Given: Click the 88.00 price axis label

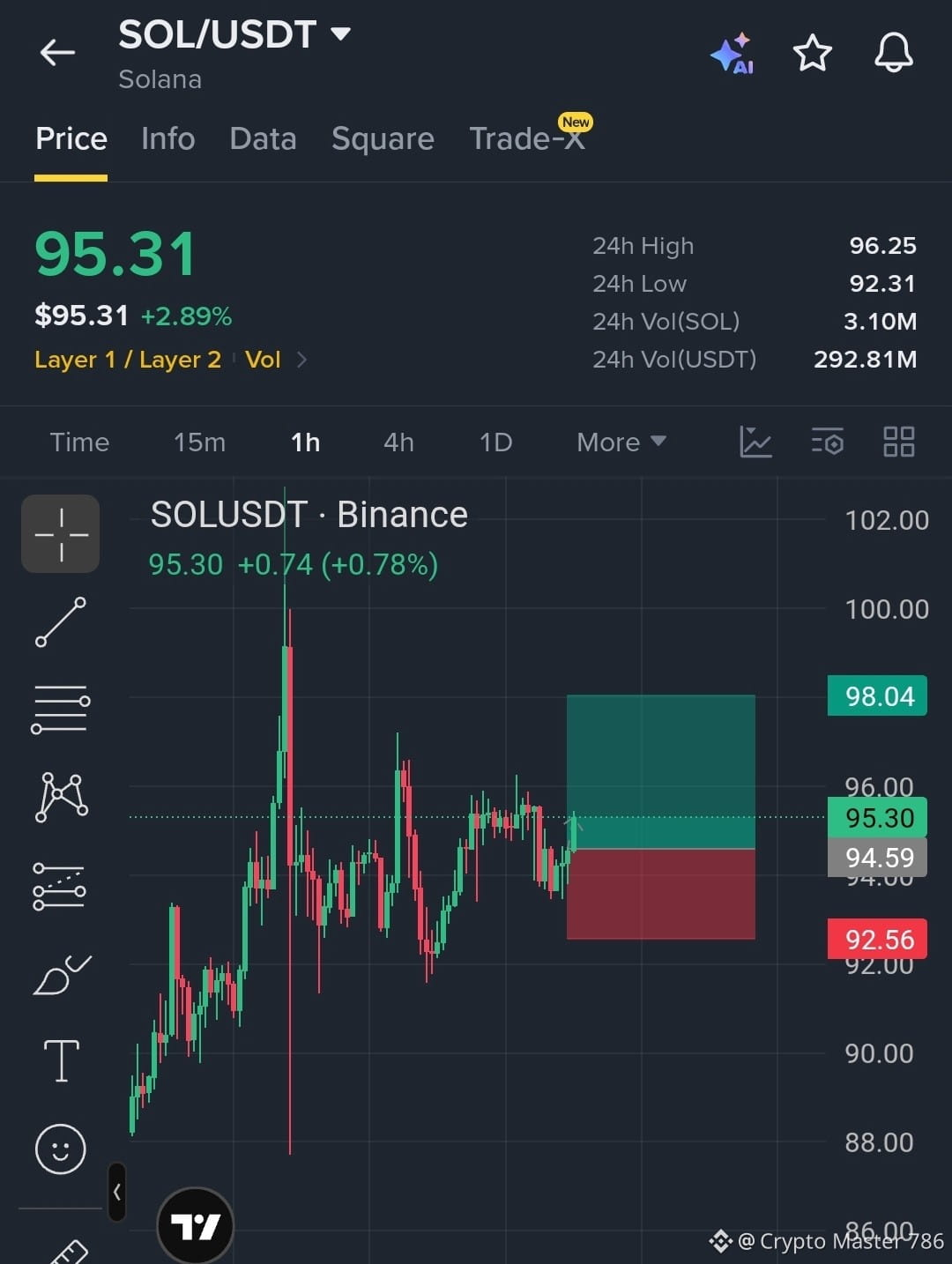Looking at the screenshot, I should 879,1142.
